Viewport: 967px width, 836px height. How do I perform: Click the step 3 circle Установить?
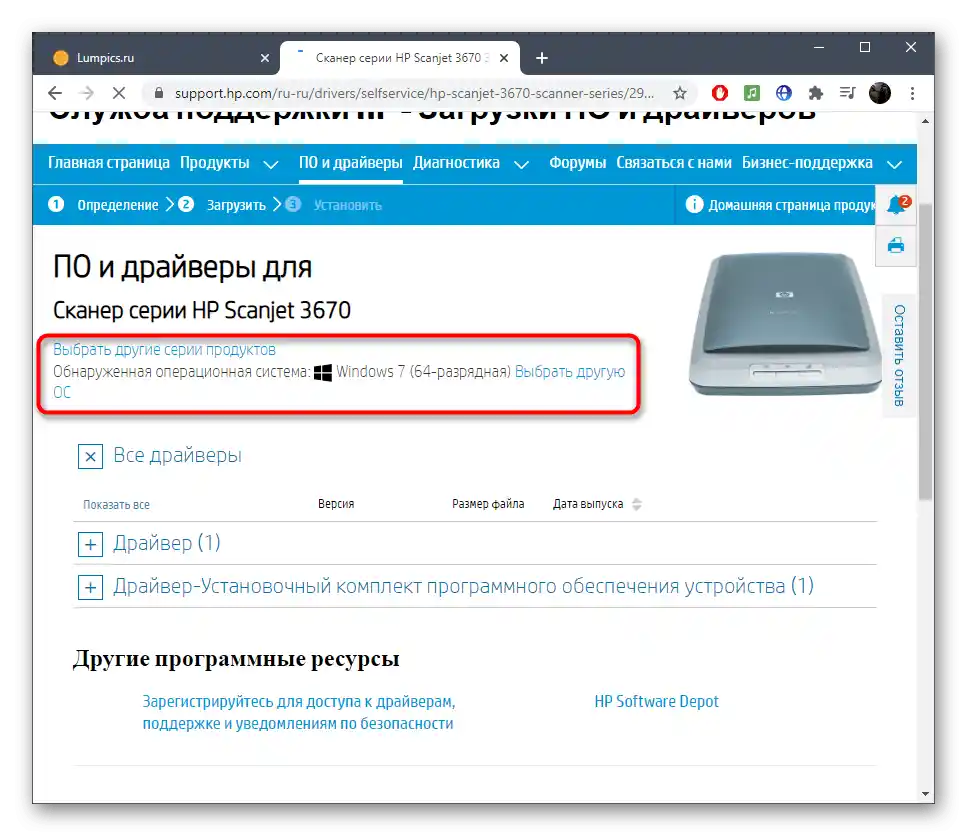[294, 204]
